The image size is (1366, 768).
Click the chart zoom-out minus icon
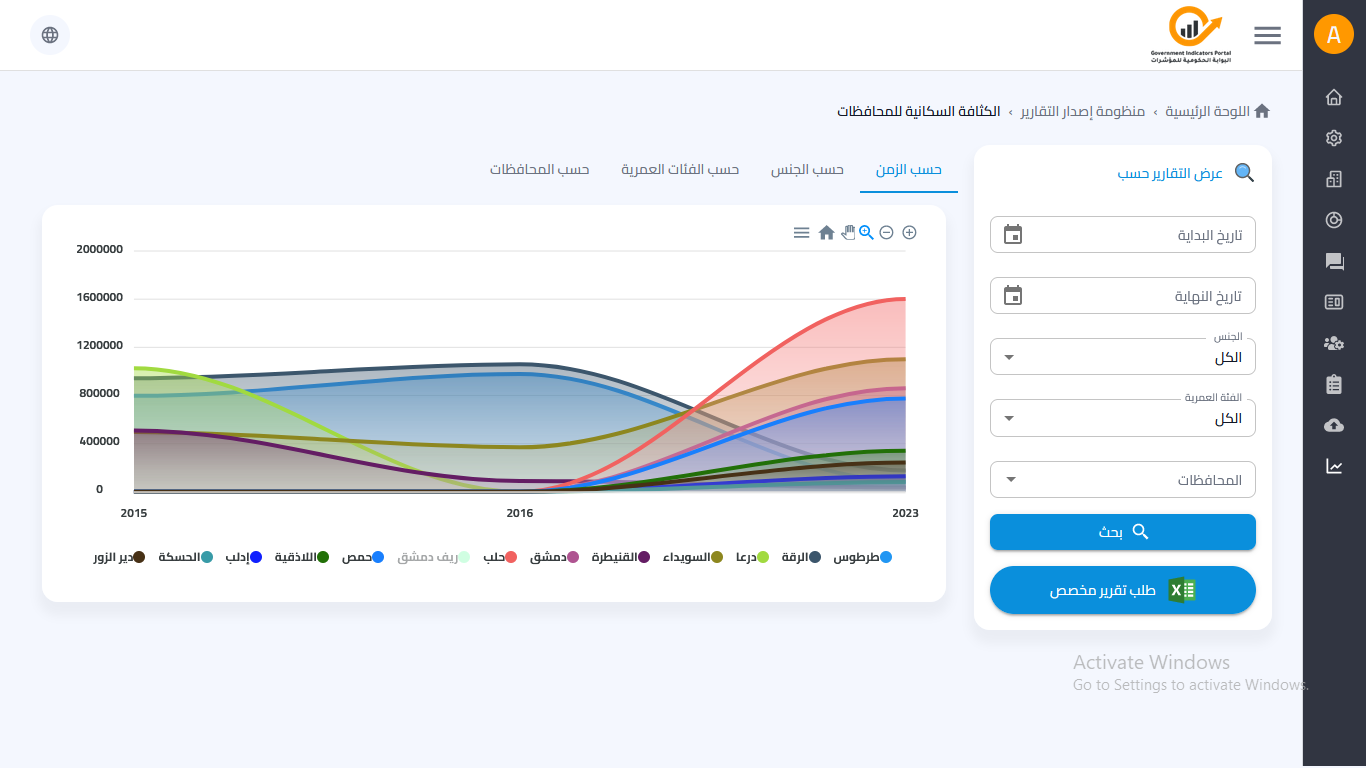(886, 232)
